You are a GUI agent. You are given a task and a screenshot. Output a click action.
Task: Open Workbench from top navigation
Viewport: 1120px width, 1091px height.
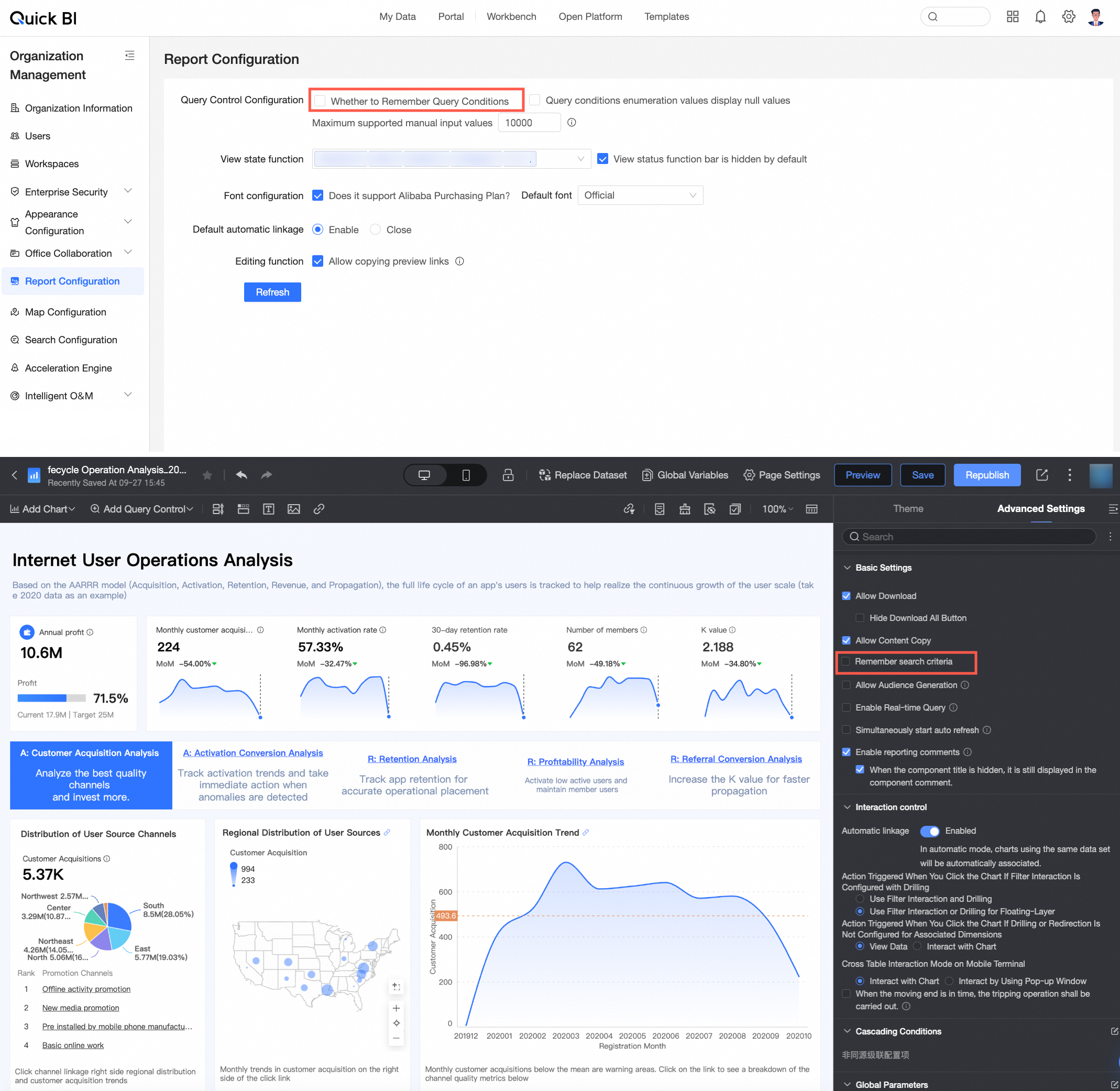pyautogui.click(x=511, y=17)
